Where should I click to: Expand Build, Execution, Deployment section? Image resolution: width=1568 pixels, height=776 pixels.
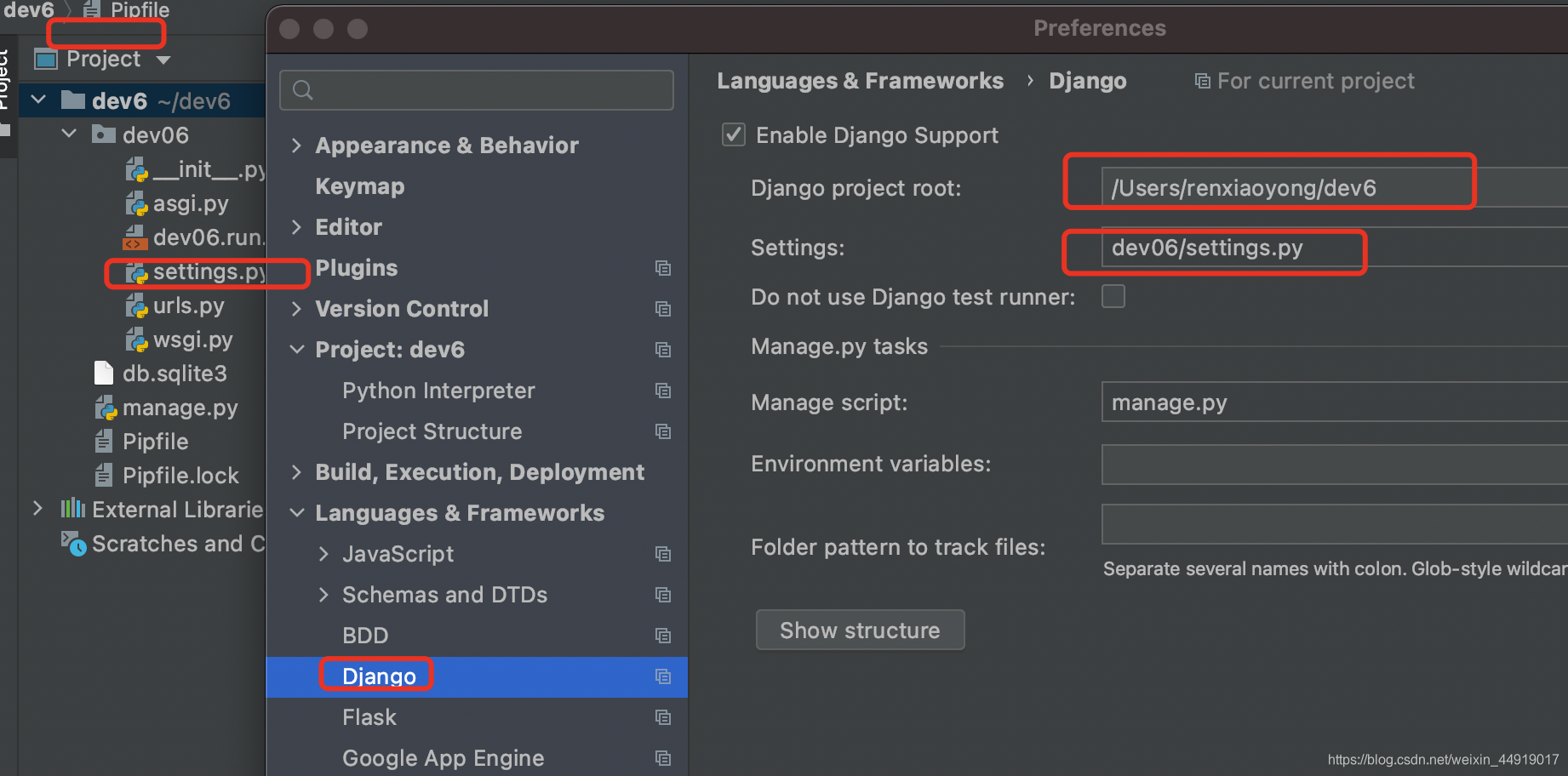point(296,472)
